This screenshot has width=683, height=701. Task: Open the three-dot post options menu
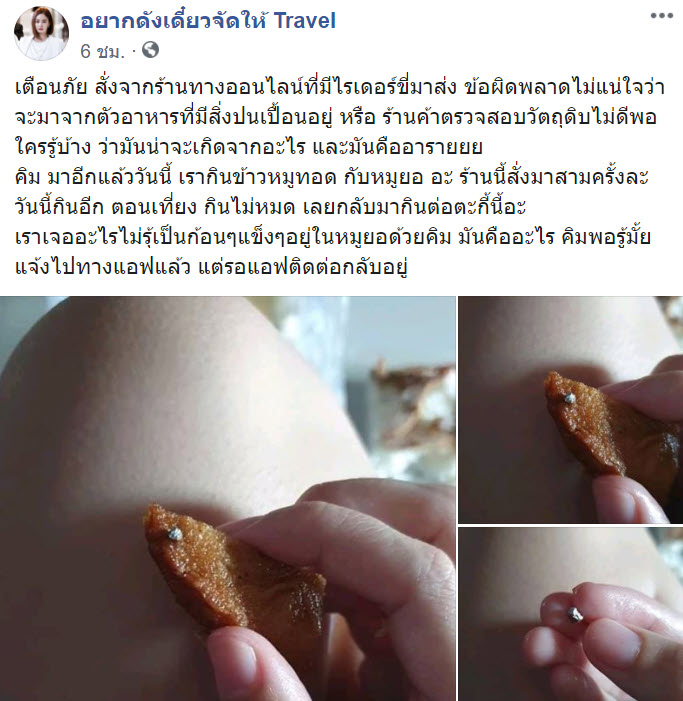coord(662,16)
